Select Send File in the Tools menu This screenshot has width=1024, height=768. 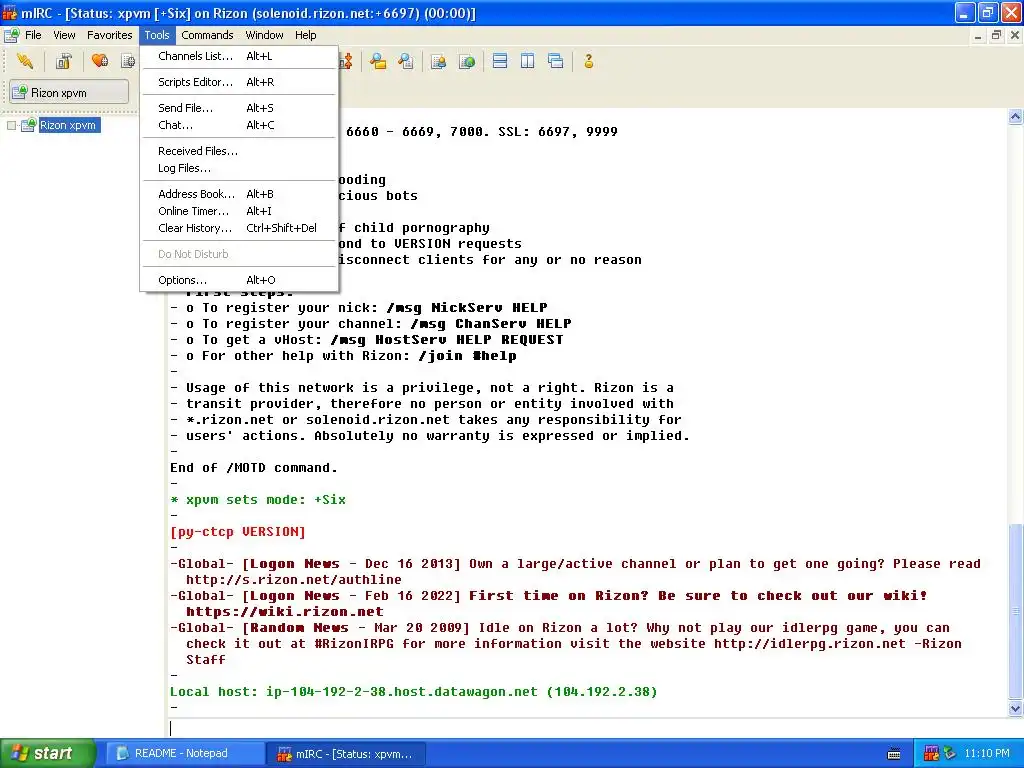239,108
